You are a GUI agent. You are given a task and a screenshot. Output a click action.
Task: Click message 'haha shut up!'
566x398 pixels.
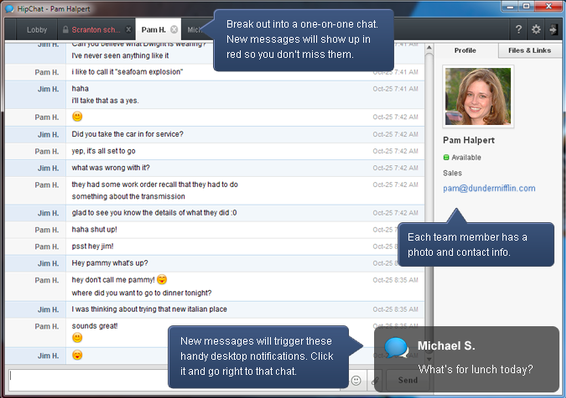(x=94, y=229)
